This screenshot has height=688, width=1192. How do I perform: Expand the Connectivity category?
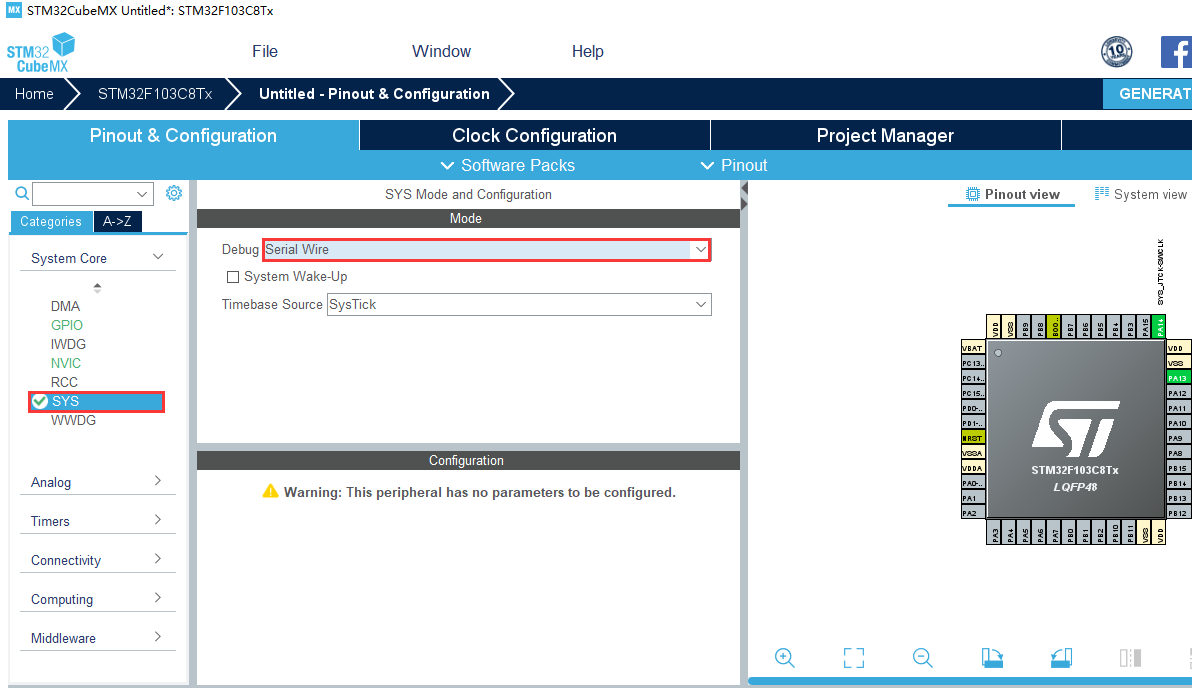158,559
